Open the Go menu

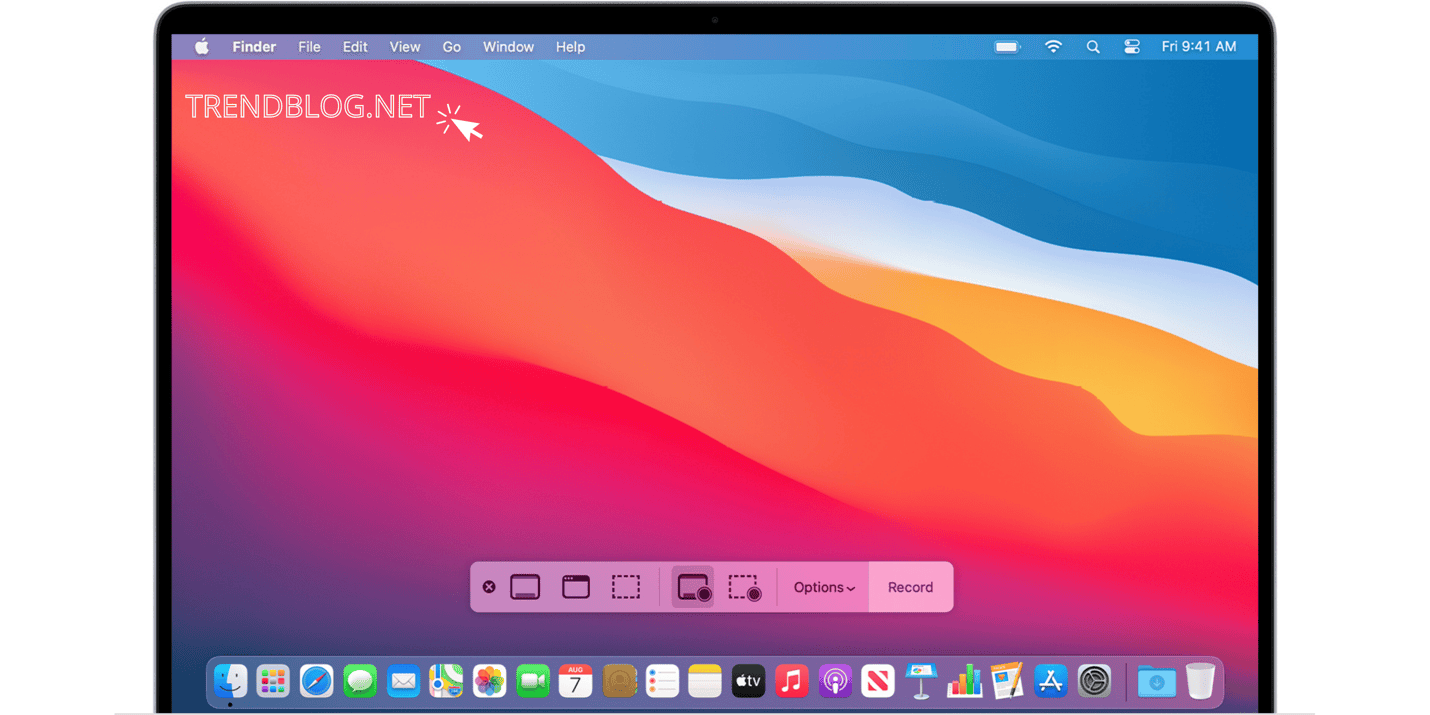[451, 46]
